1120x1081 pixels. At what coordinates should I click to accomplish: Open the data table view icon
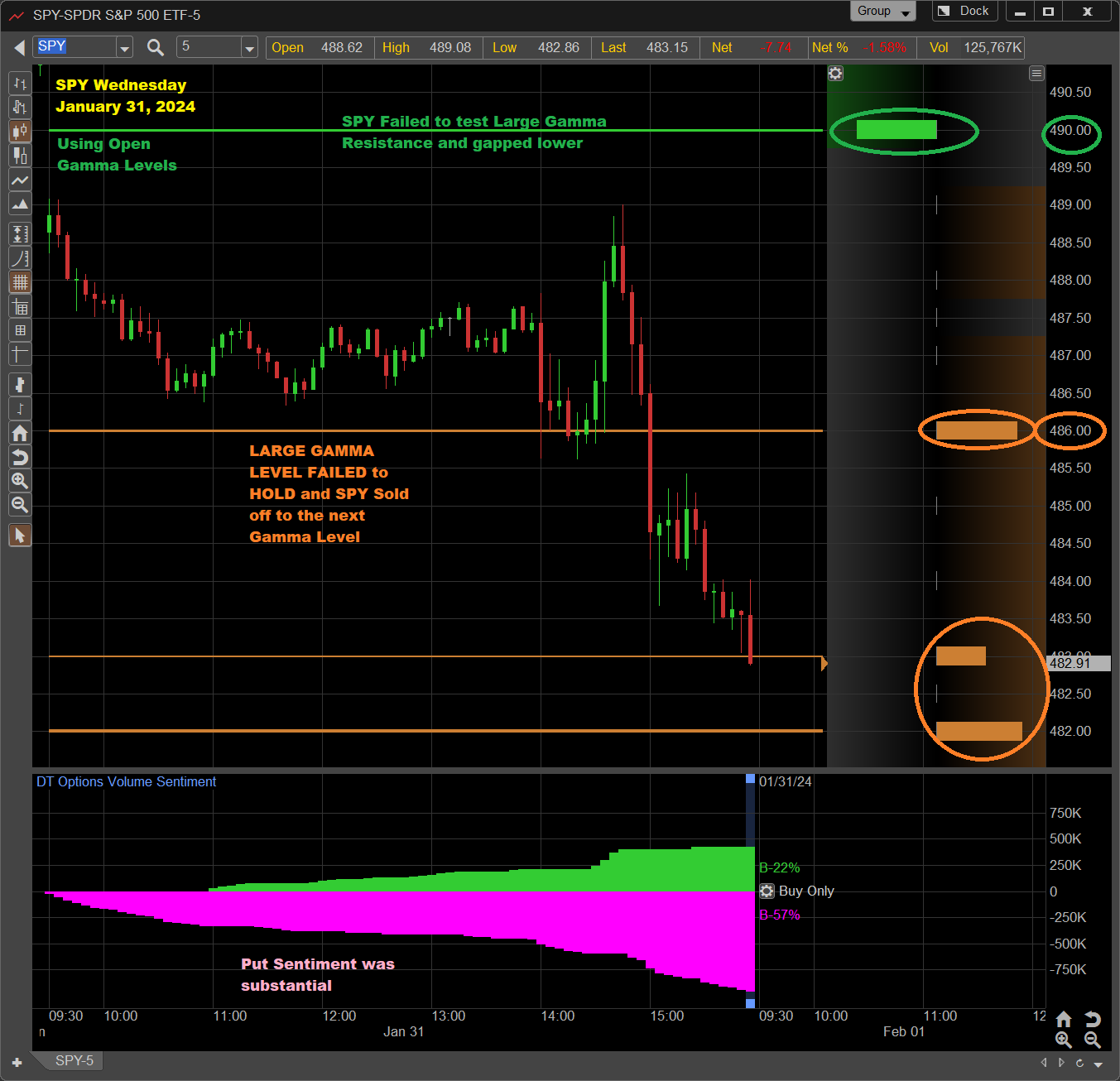click(x=20, y=307)
